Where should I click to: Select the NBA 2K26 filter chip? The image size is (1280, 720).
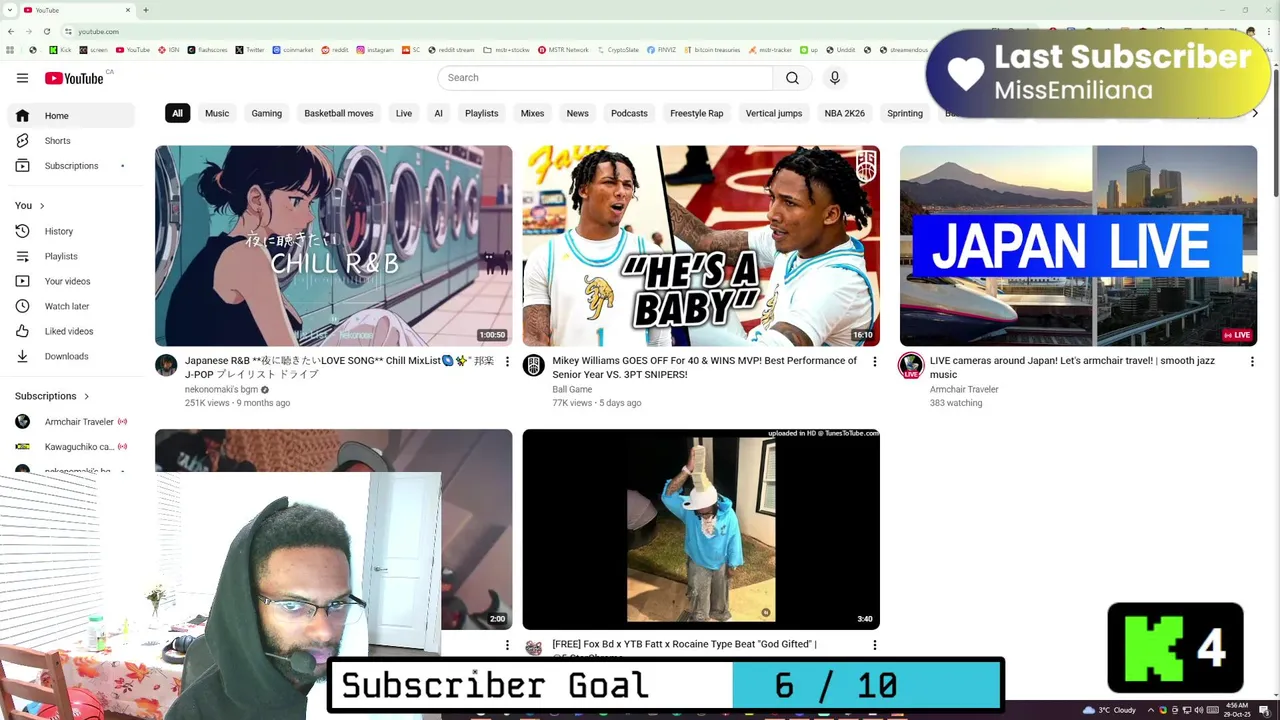[845, 113]
